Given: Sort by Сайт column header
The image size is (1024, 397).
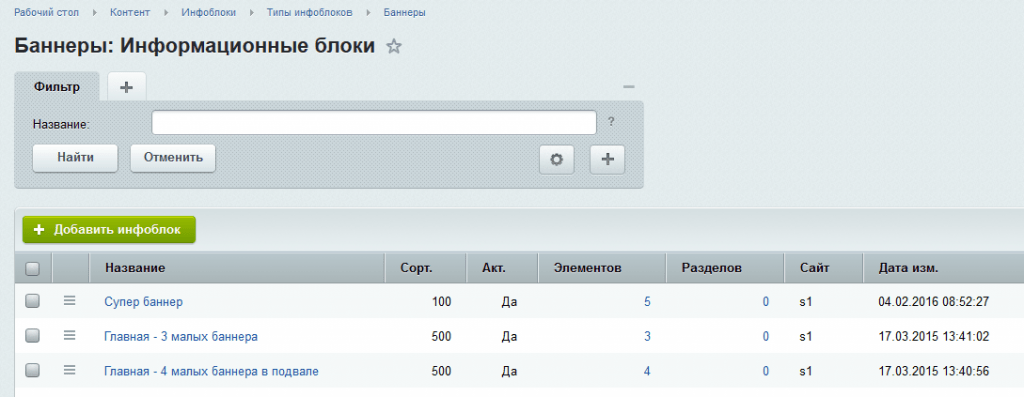Looking at the screenshot, I should [x=823, y=268].
